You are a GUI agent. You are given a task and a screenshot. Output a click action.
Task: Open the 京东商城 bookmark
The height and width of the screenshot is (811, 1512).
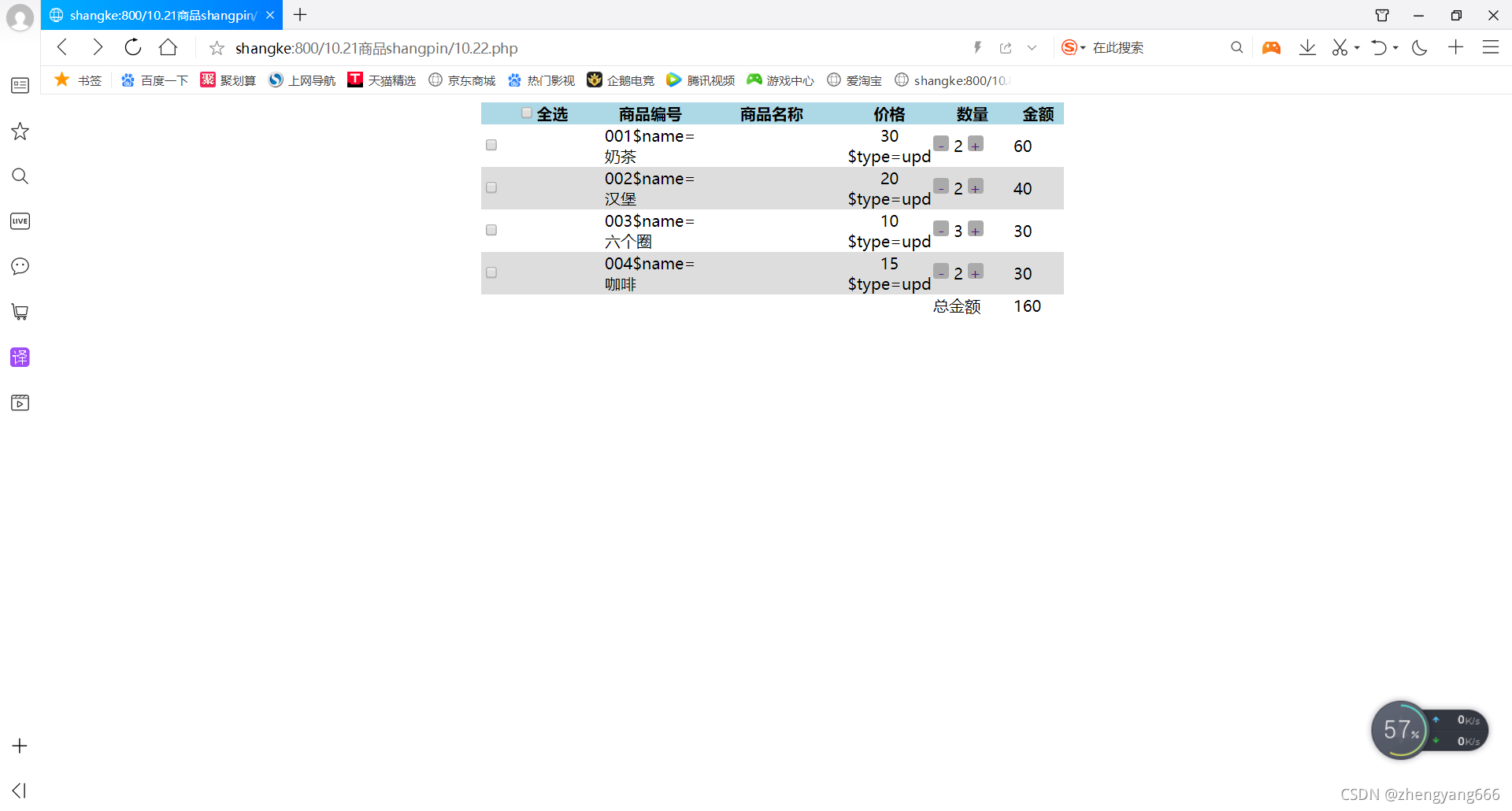click(462, 80)
